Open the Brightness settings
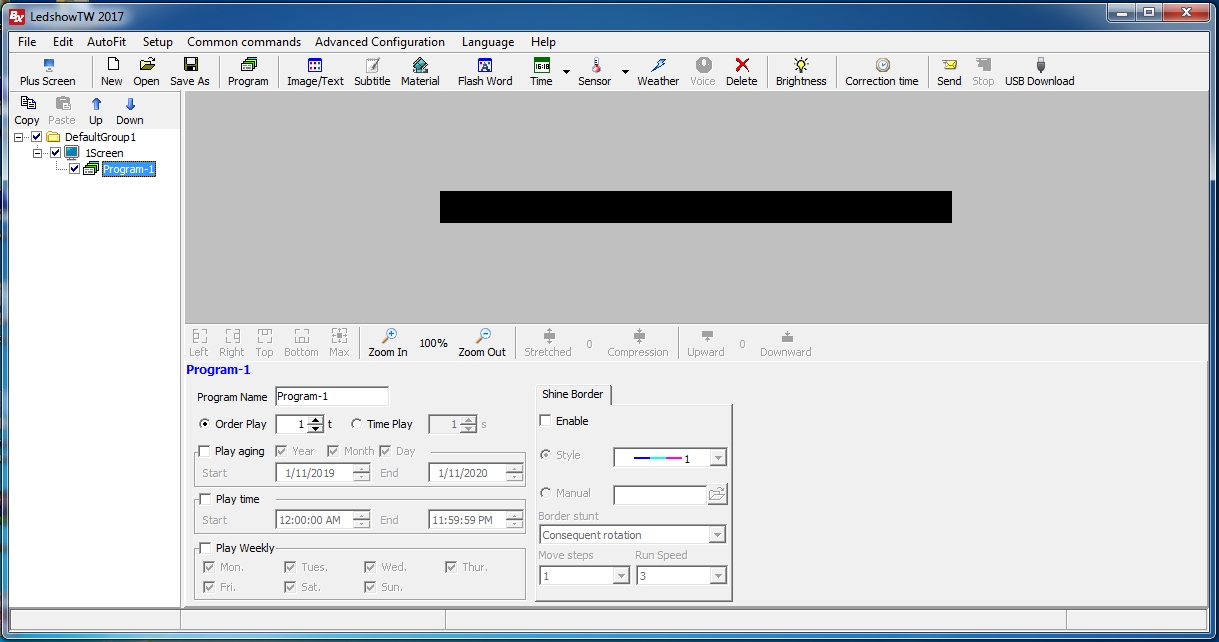This screenshot has width=1219, height=642. point(801,72)
